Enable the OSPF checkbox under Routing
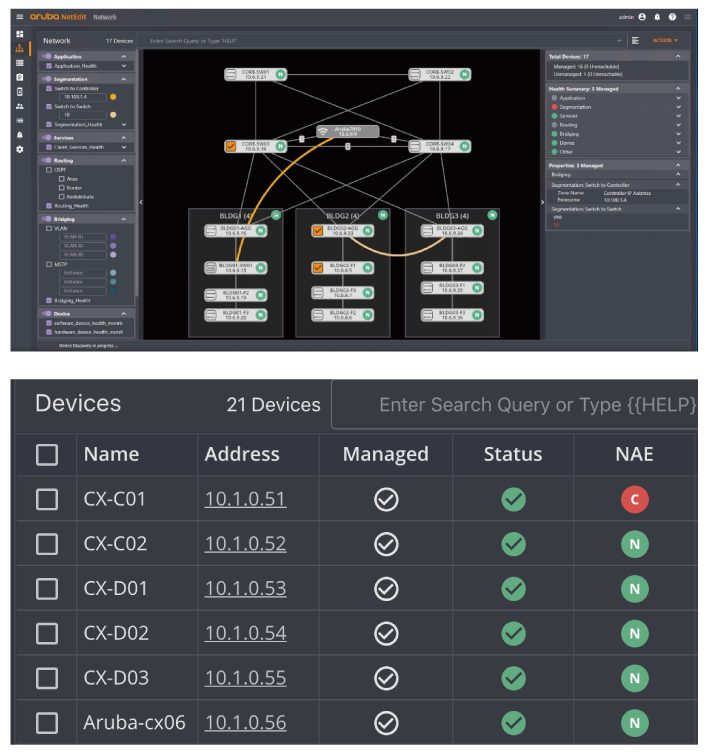Viewport: 710px width, 756px height. 49,170
